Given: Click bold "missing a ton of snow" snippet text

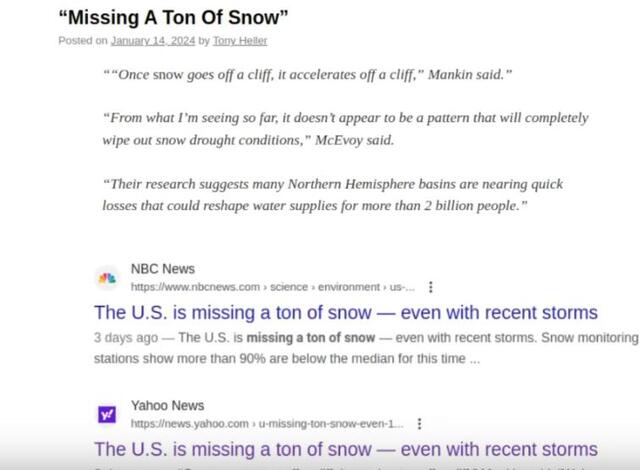Looking at the screenshot, I should tap(311, 338).
